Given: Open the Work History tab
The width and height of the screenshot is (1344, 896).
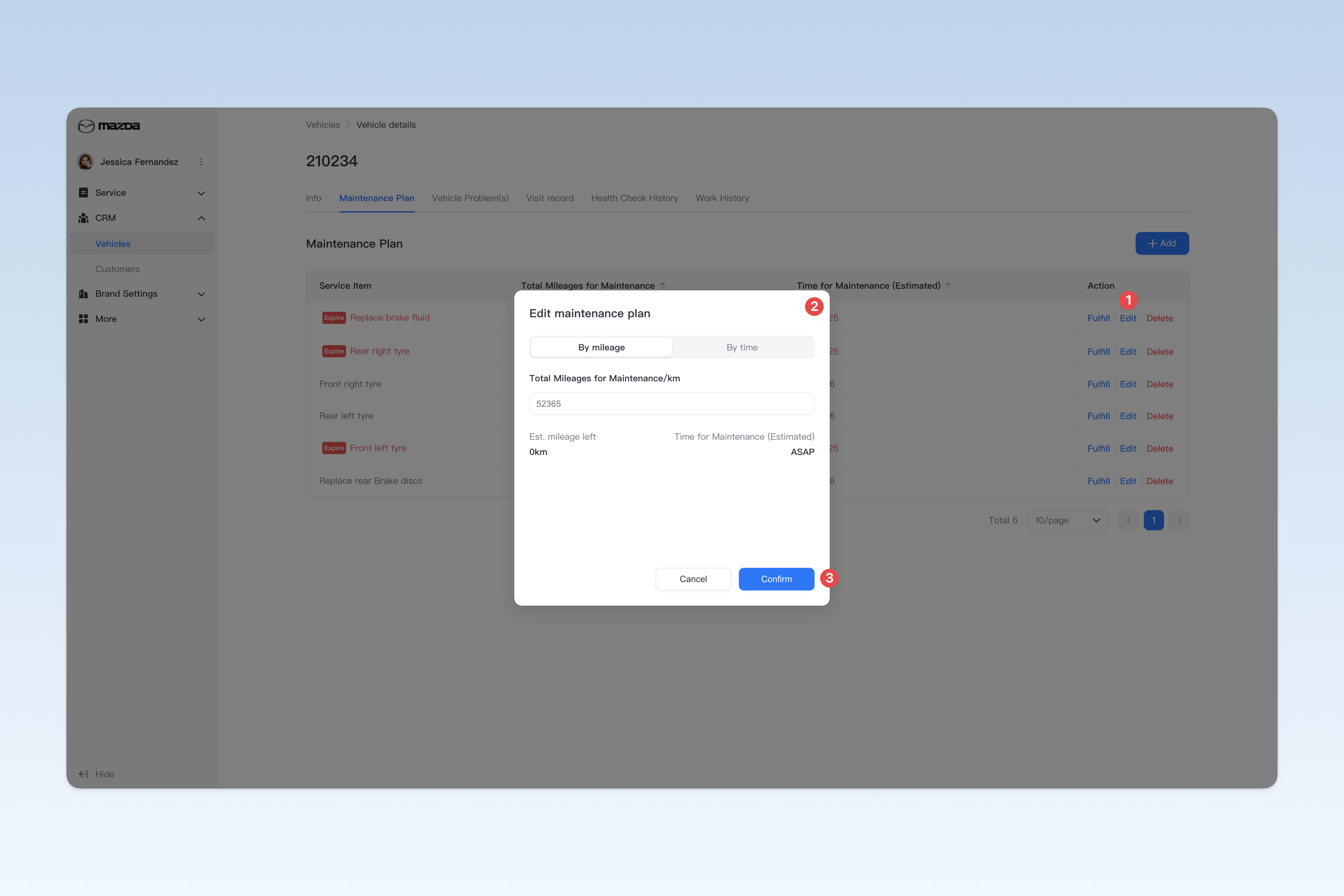Looking at the screenshot, I should (x=722, y=198).
